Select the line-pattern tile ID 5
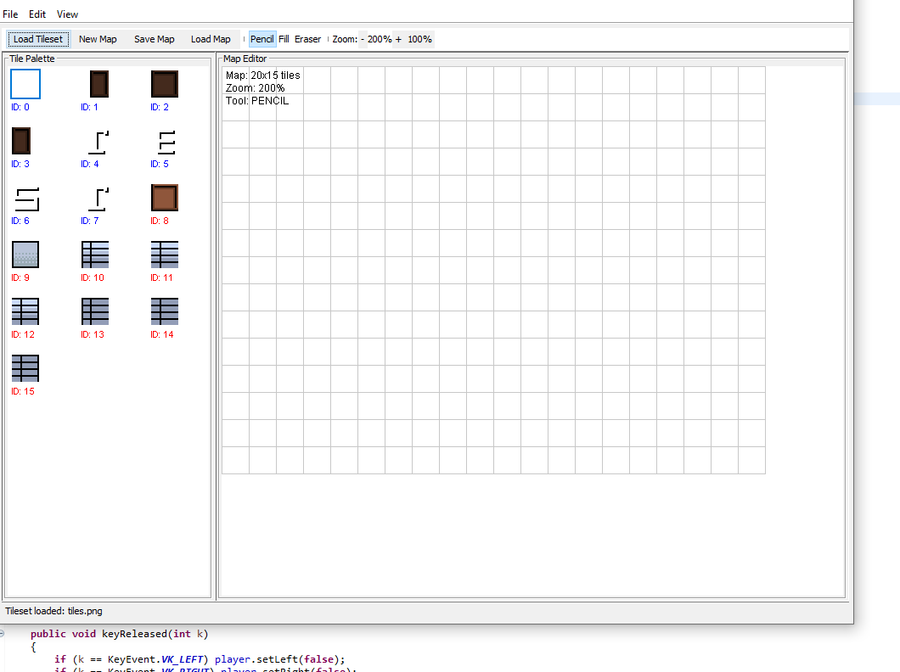This screenshot has width=900, height=672. click(166, 142)
